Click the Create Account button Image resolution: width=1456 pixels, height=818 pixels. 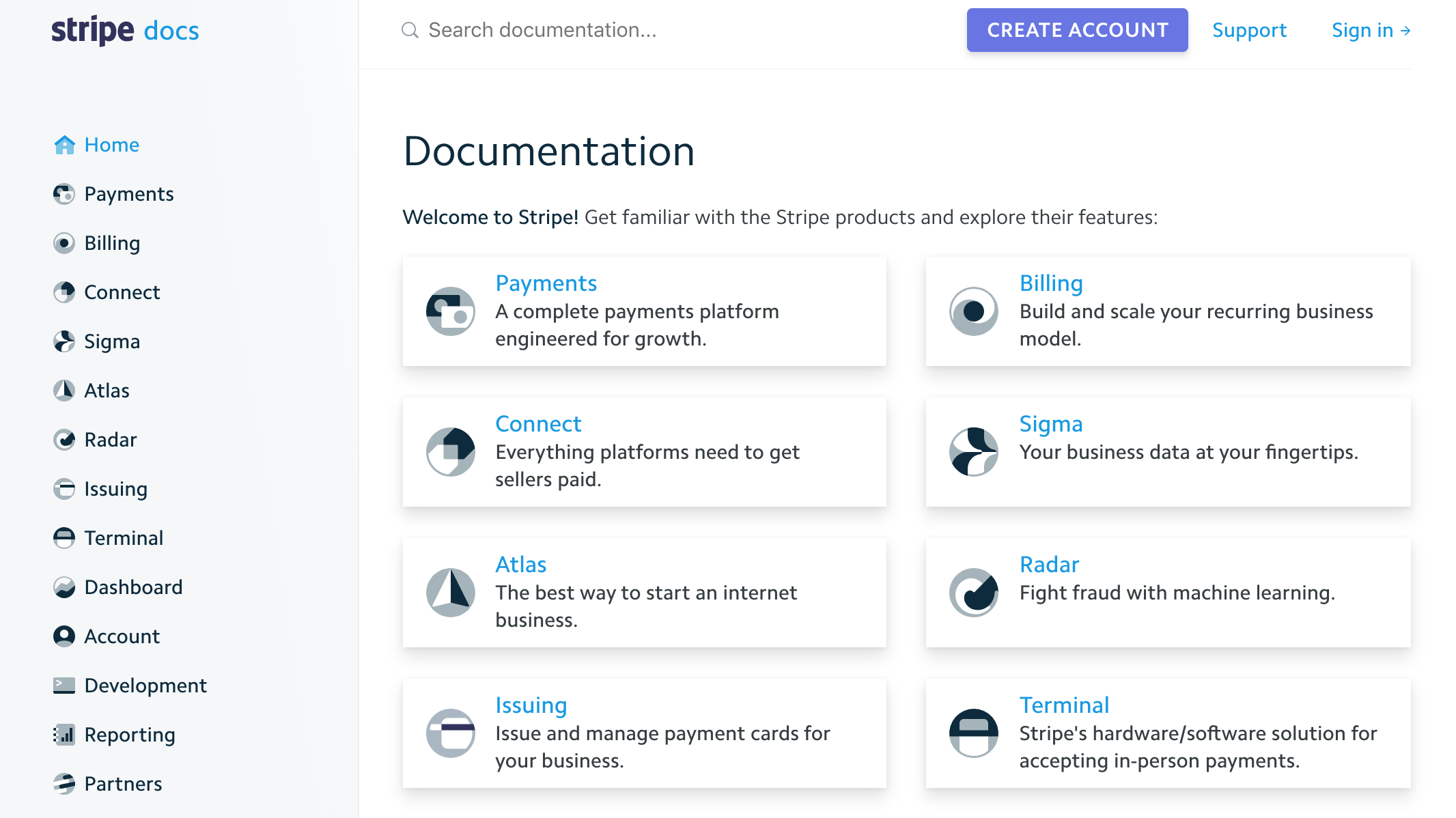point(1077,30)
